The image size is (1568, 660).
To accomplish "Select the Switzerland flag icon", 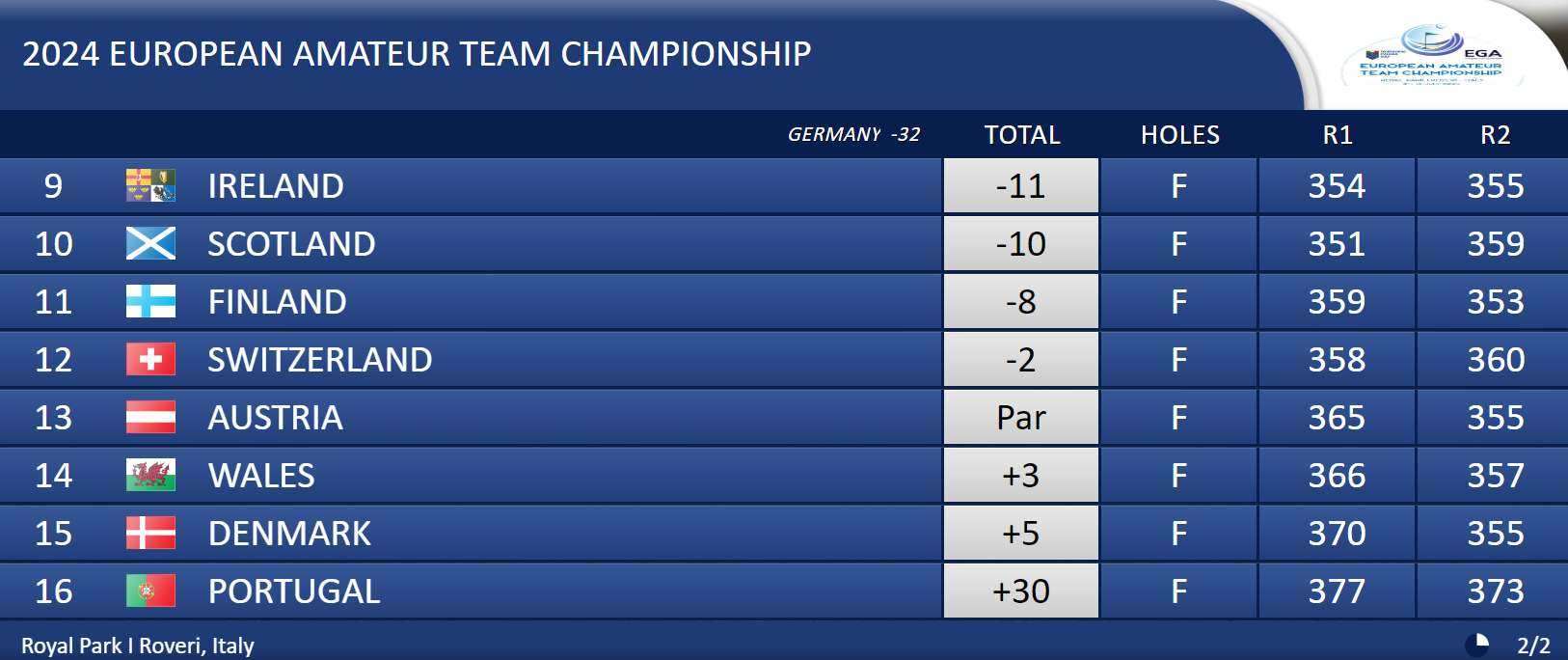I will point(150,359).
